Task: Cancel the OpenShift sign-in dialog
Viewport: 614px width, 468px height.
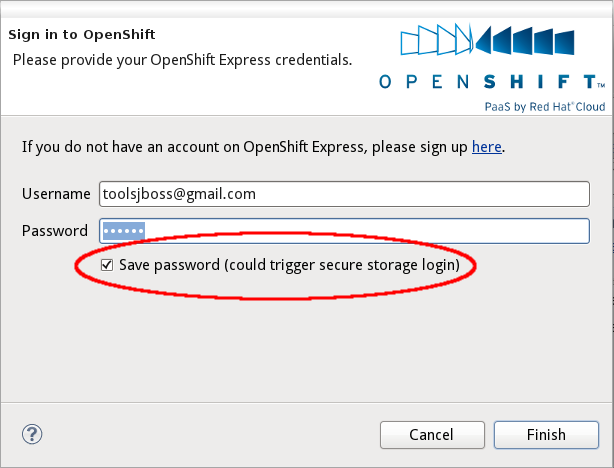Action: point(432,435)
